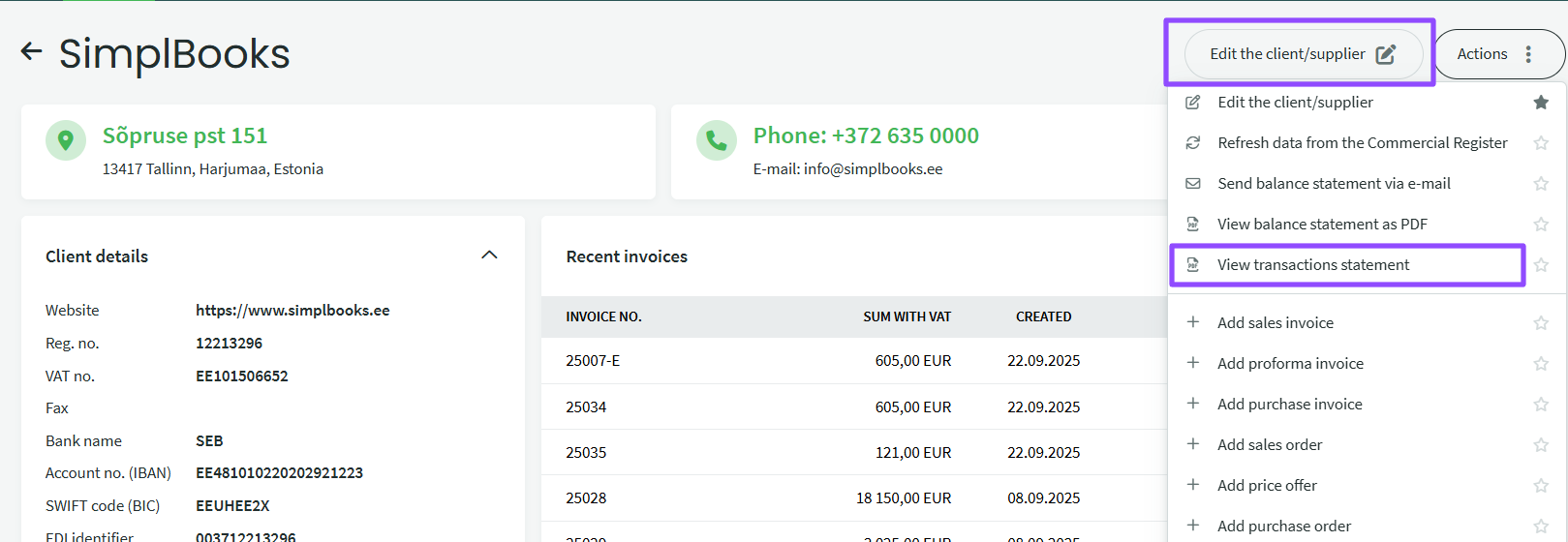Image resolution: width=1568 pixels, height=542 pixels.
Task: Open invoice 25028 in recent invoices
Action: [x=586, y=498]
